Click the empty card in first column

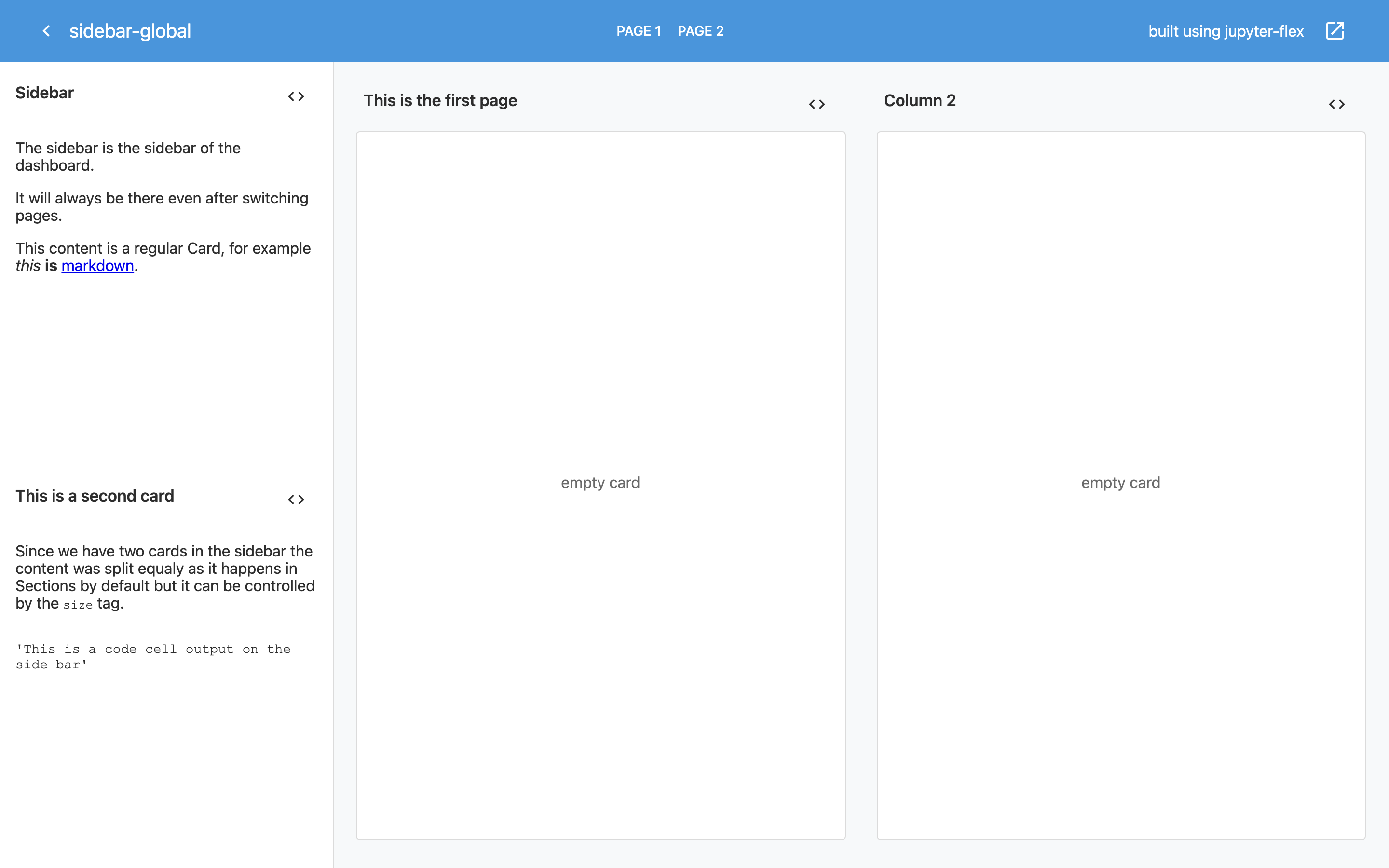[600, 483]
